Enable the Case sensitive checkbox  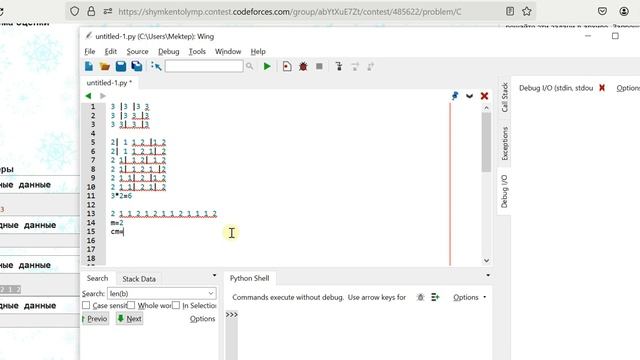pos(86,305)
